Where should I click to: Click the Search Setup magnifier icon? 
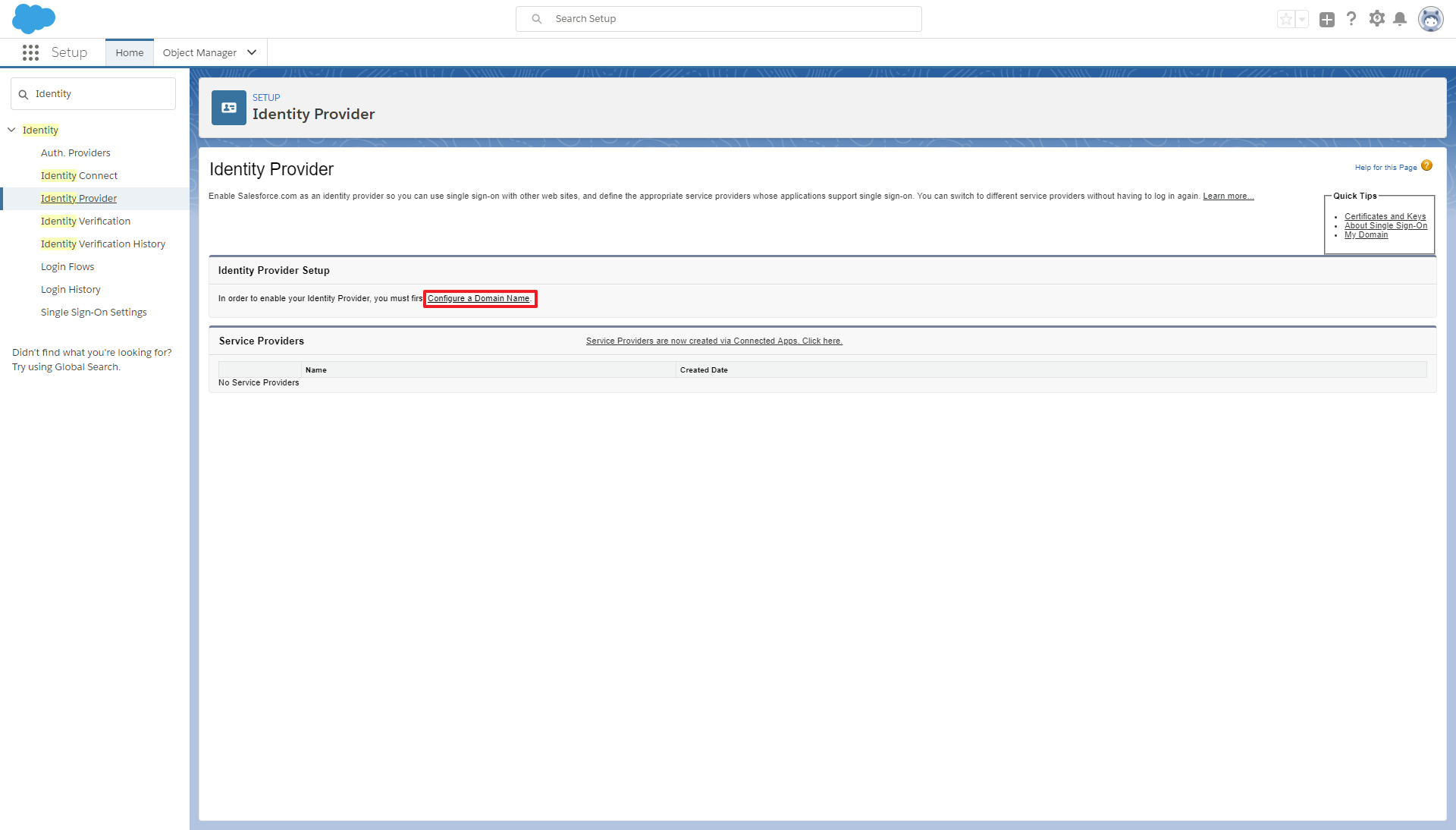pos(537,19)
